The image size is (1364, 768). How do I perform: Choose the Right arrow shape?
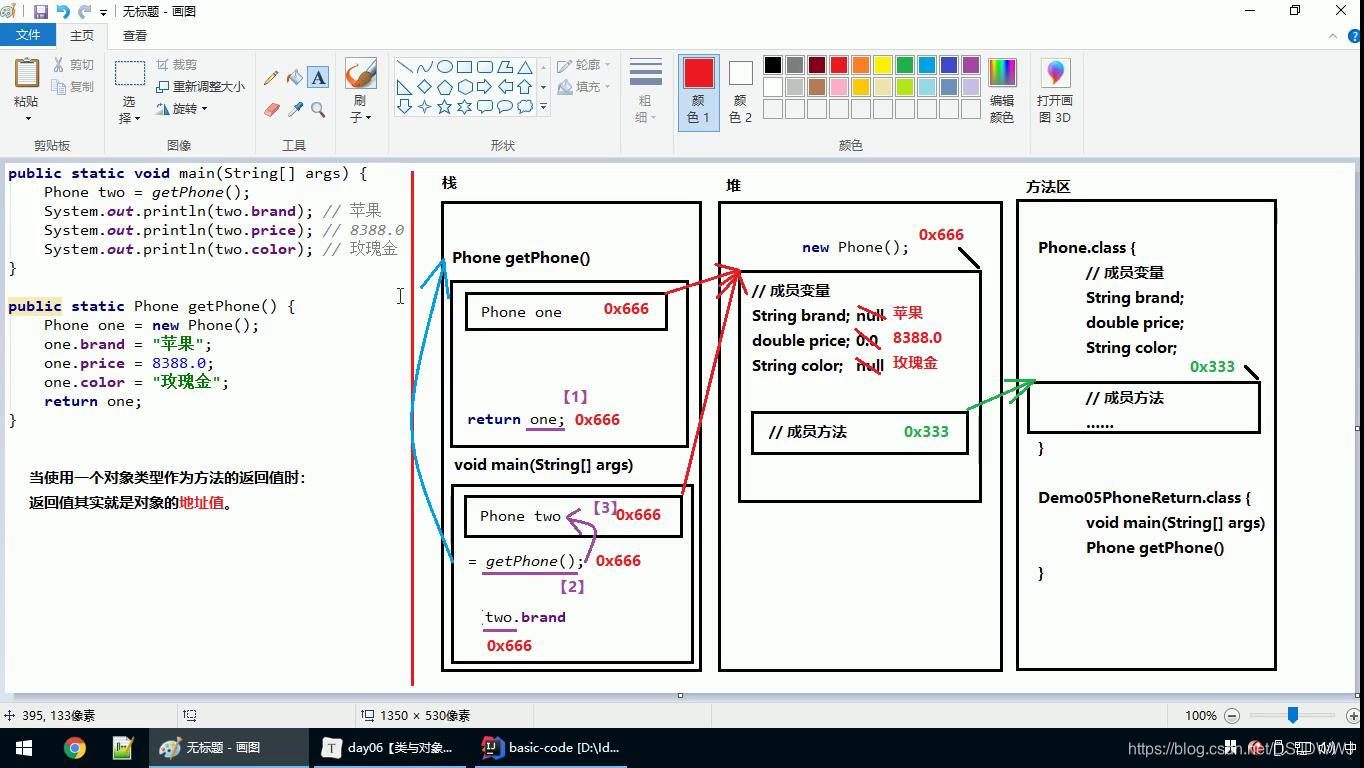[x=484, y=87]
